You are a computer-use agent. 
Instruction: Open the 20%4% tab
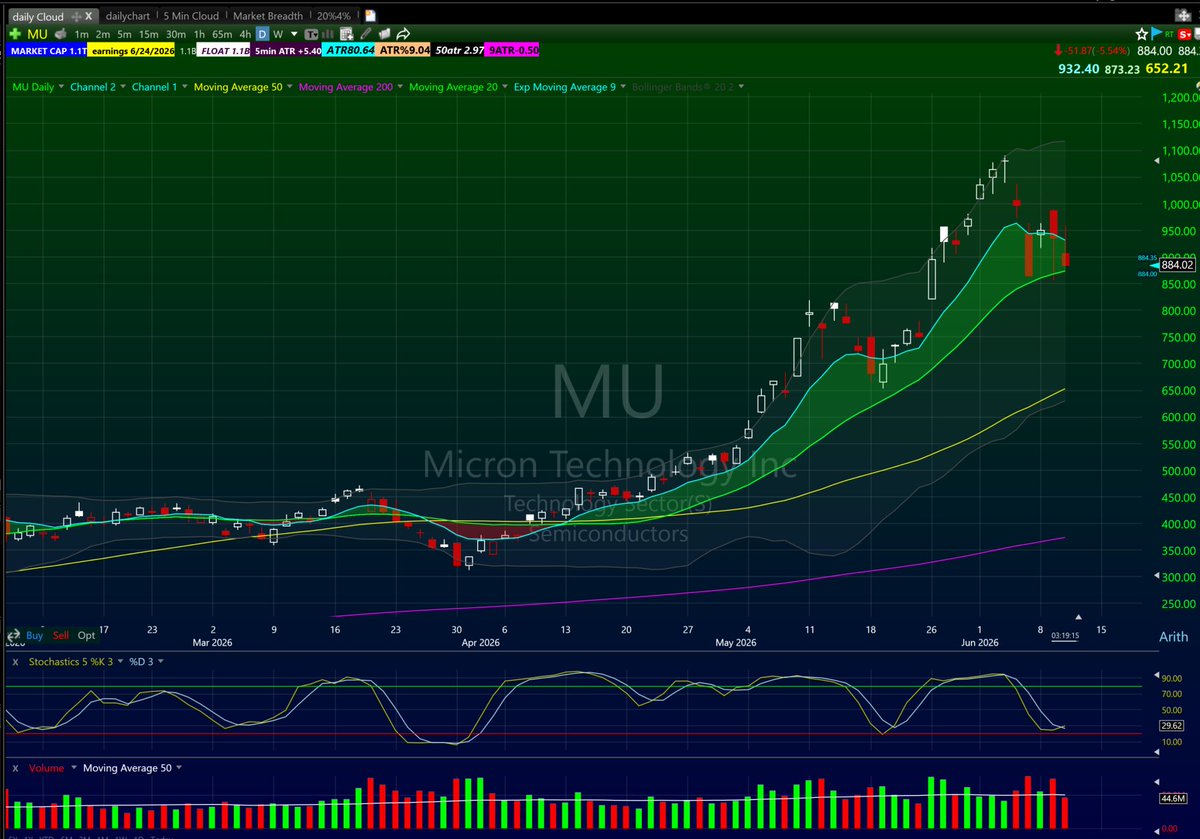point(334,16)
